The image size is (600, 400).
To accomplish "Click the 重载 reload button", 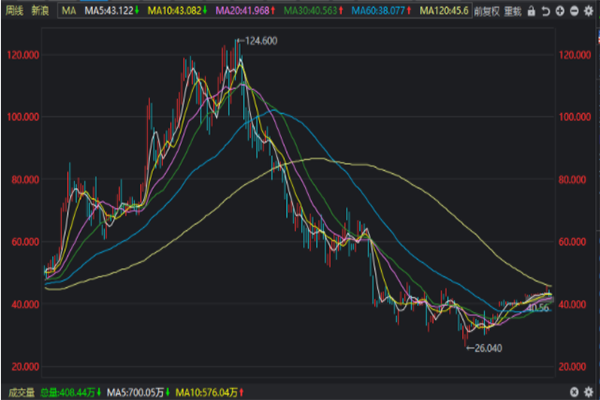I will (513, 11).
